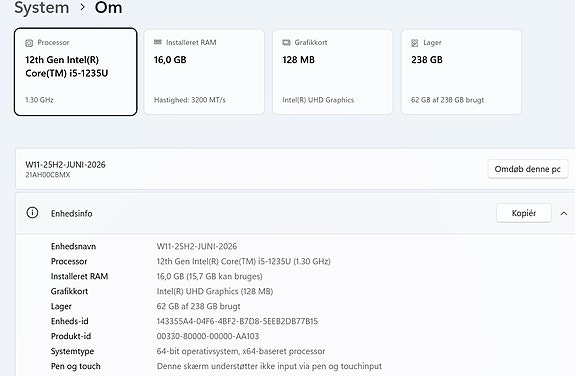The height and width of the screenshot is (376, 575).
Task: Click the Grafikkort row label
Action: point(69,291)
